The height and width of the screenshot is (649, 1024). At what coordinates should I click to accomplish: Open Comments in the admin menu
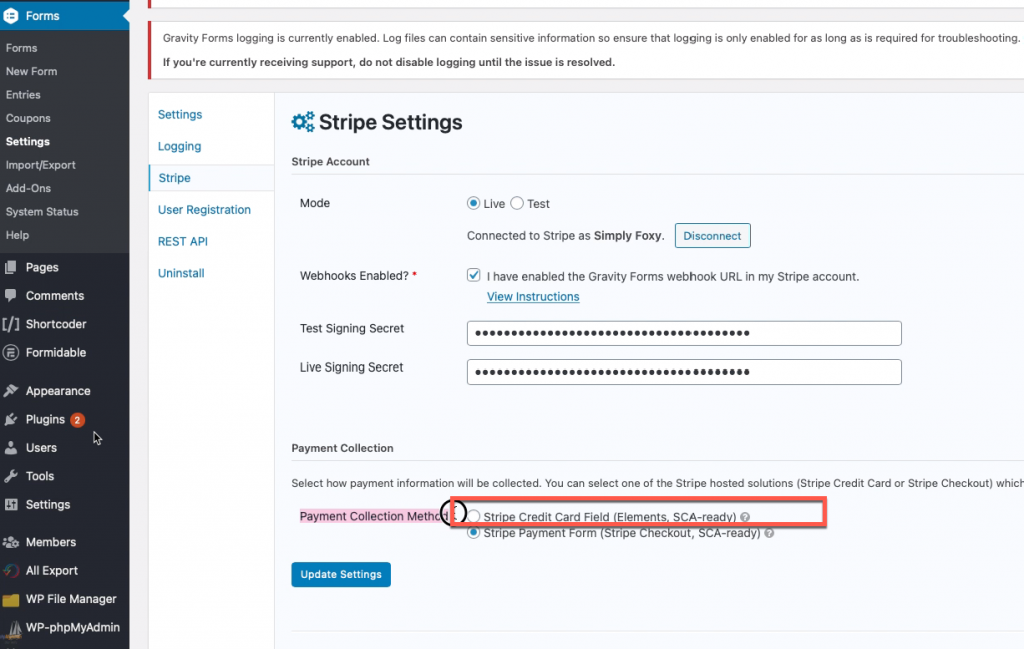55,296
